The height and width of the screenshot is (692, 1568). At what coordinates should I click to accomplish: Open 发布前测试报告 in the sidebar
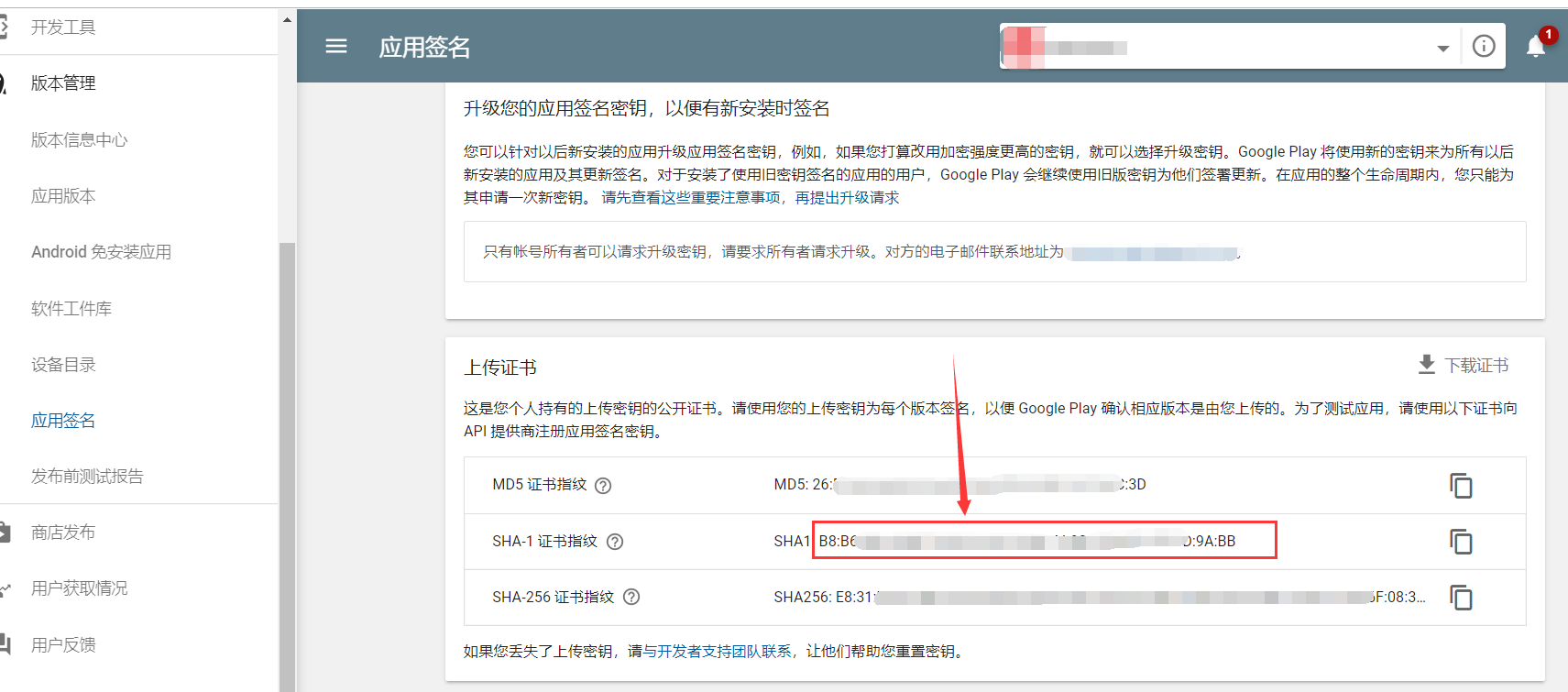point(87,477)
